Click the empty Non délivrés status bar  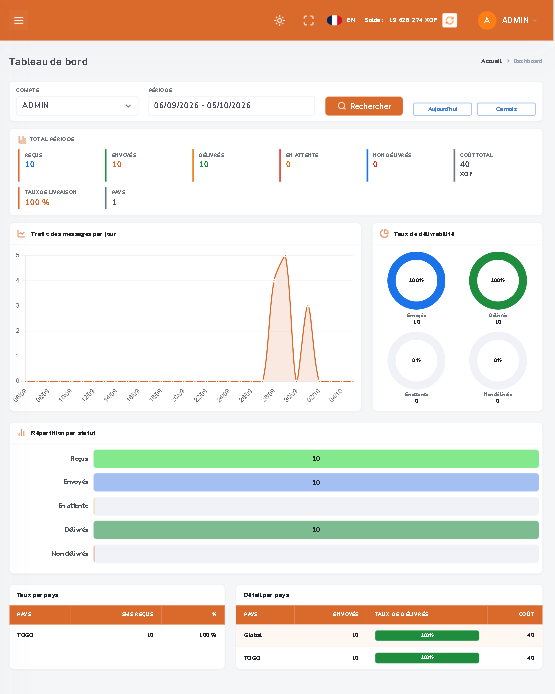(316, 554)
